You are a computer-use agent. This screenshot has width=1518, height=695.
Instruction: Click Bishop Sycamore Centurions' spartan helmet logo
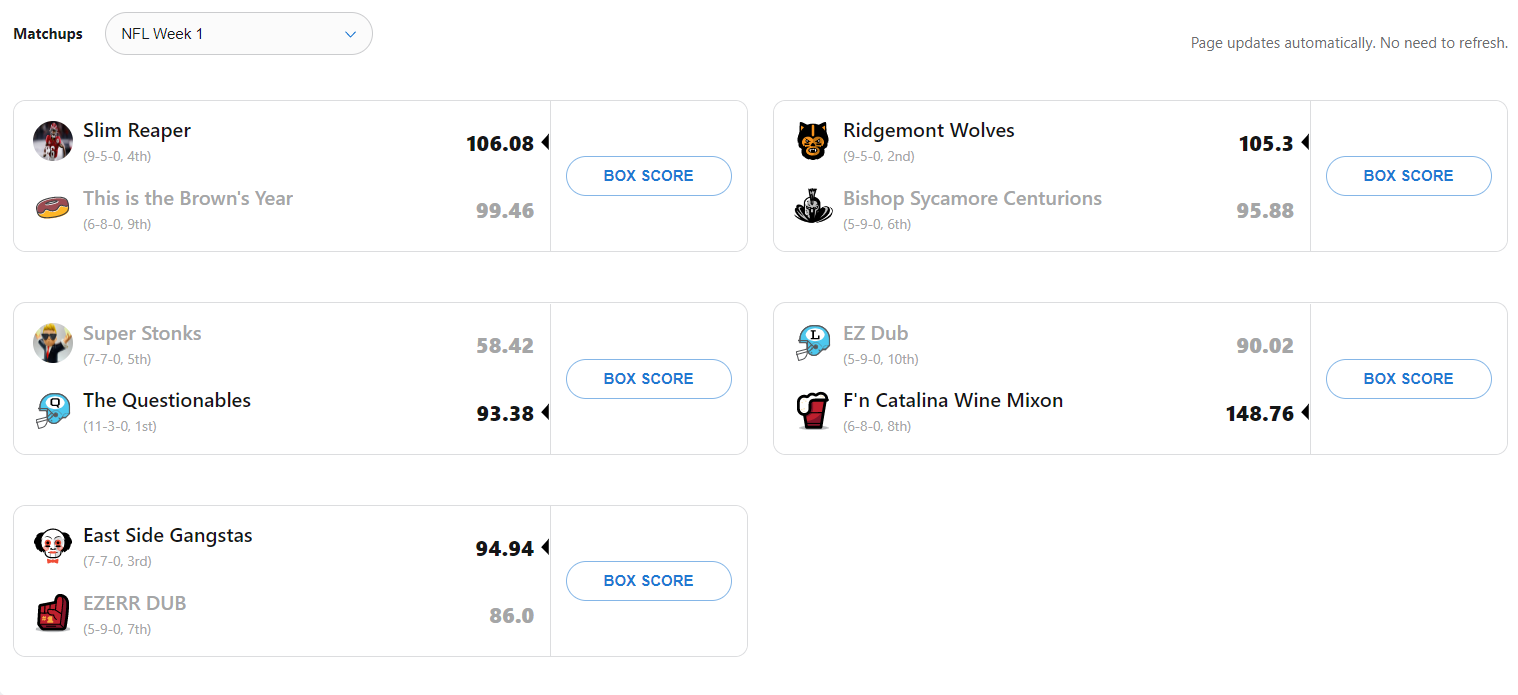813,209
